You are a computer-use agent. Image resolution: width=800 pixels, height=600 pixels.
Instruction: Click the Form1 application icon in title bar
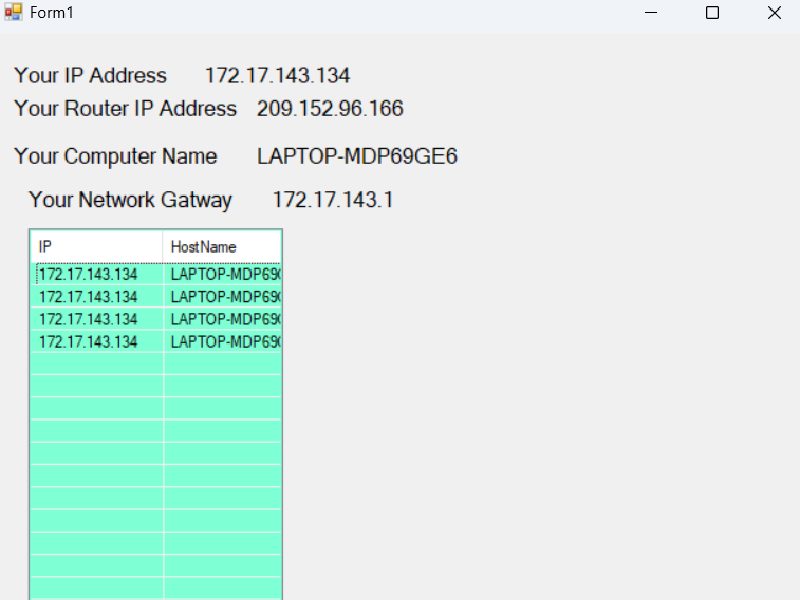pyautogui.click(x=13, y=13)
